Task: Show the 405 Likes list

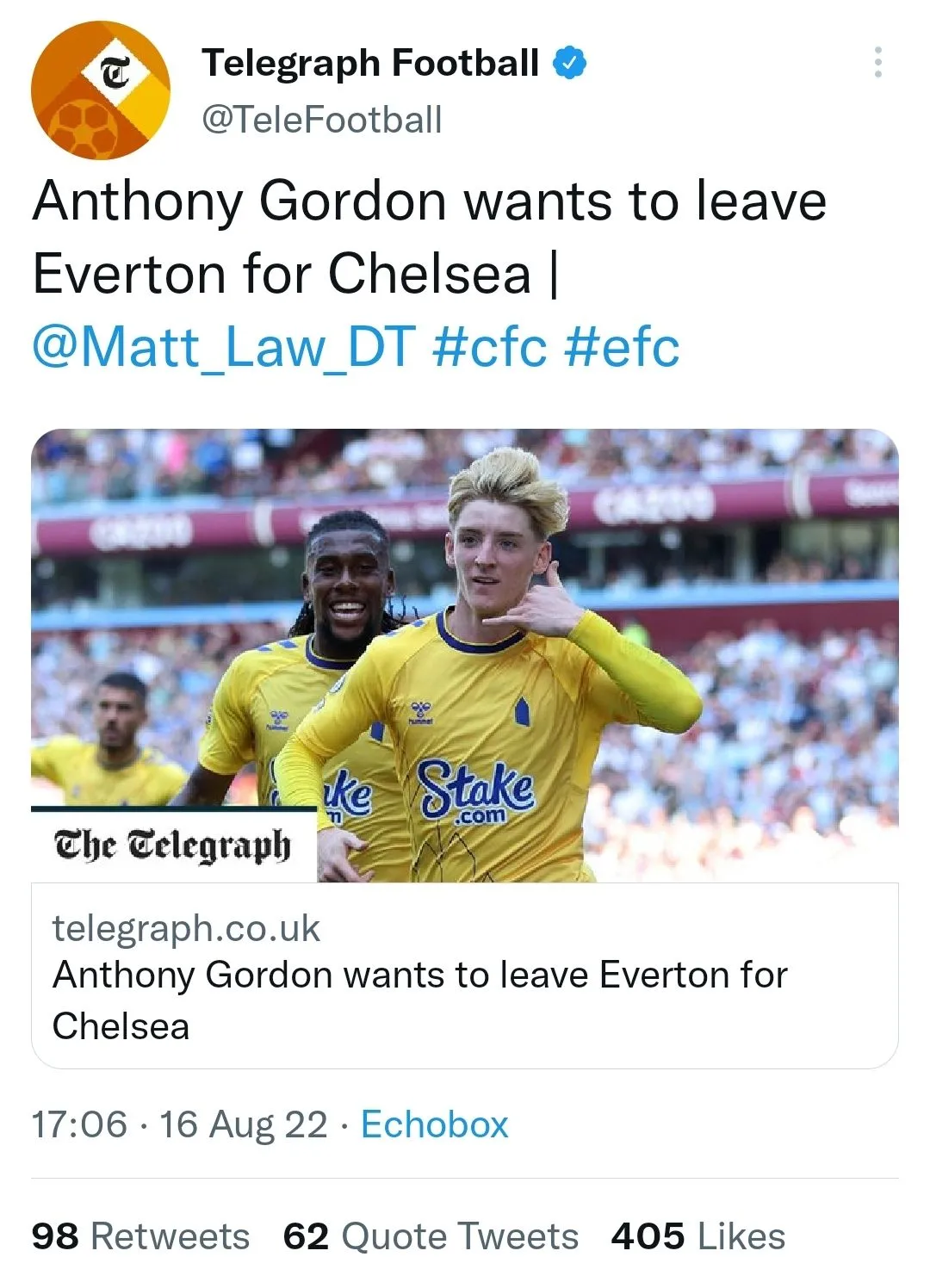Action: (697, 1236)
